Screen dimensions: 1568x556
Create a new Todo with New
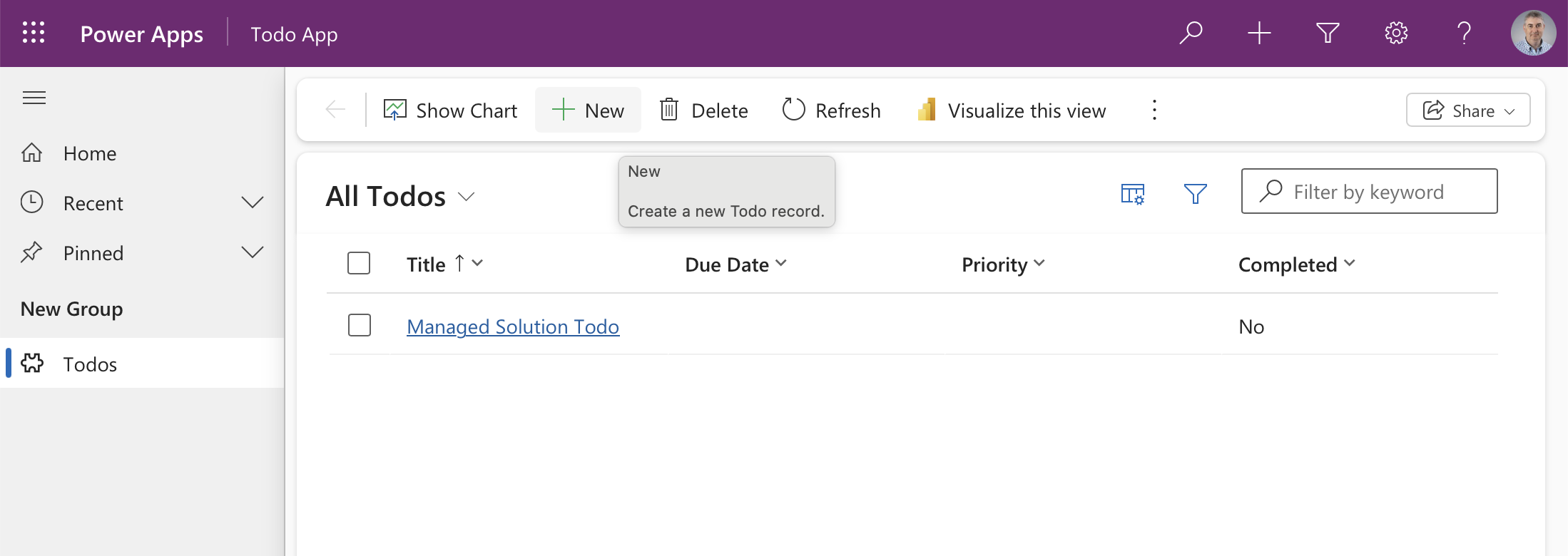point(588,110)
